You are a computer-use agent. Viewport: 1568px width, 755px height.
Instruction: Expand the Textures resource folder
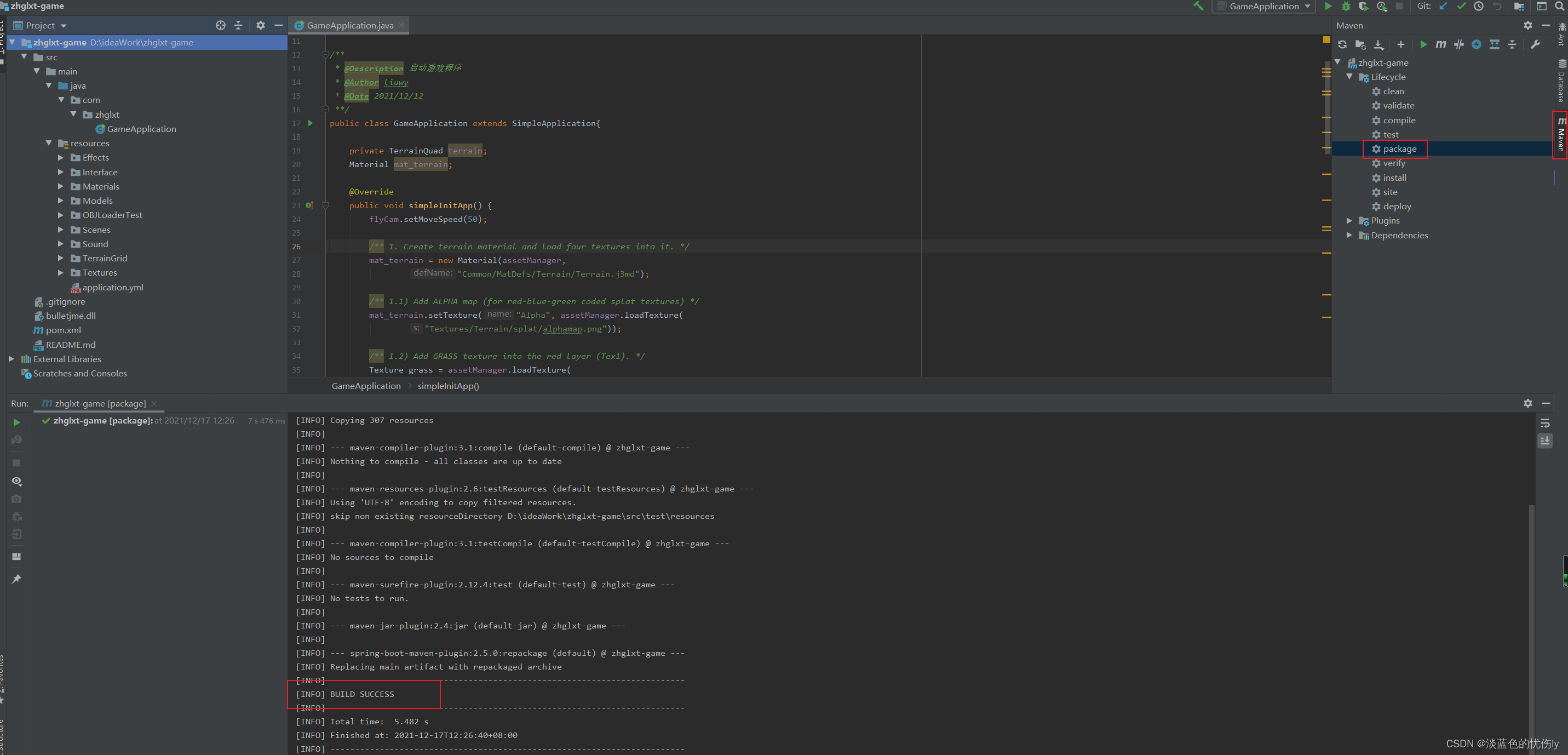60,273
